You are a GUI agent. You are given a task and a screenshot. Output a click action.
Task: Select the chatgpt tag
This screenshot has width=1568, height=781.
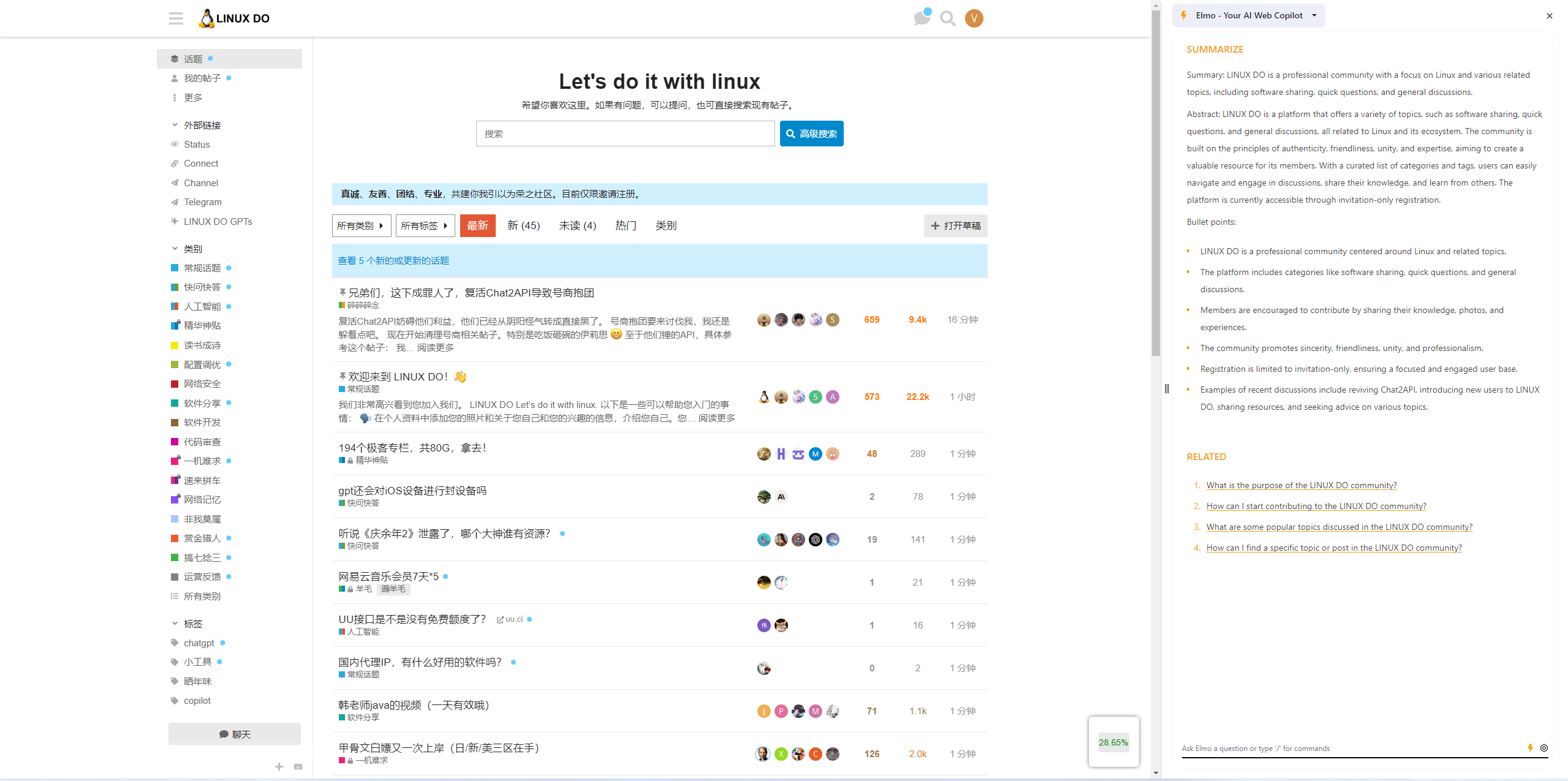tap(199, 643)
